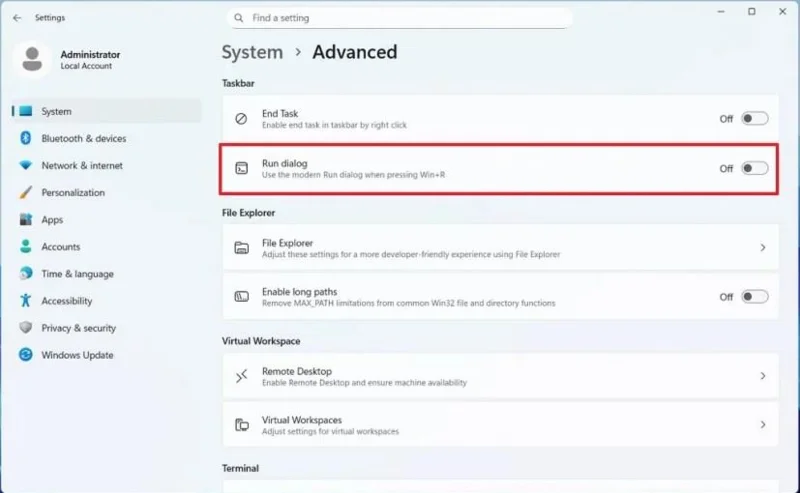Click the Accounts person icon
The image size is (800, 493).
(26, 246)
